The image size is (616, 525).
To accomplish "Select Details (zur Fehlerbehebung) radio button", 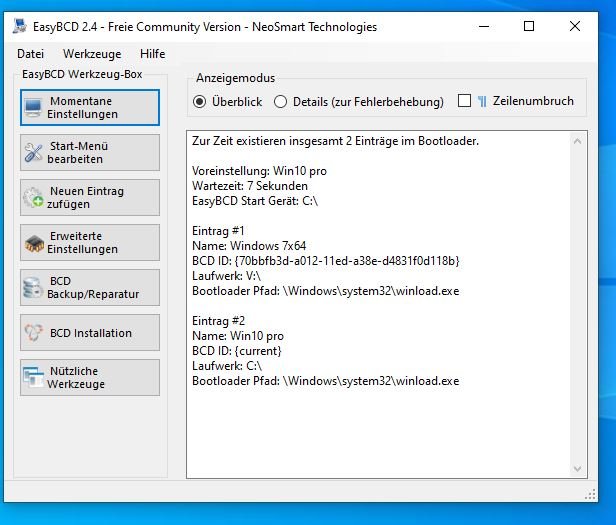I will point(280,102).
